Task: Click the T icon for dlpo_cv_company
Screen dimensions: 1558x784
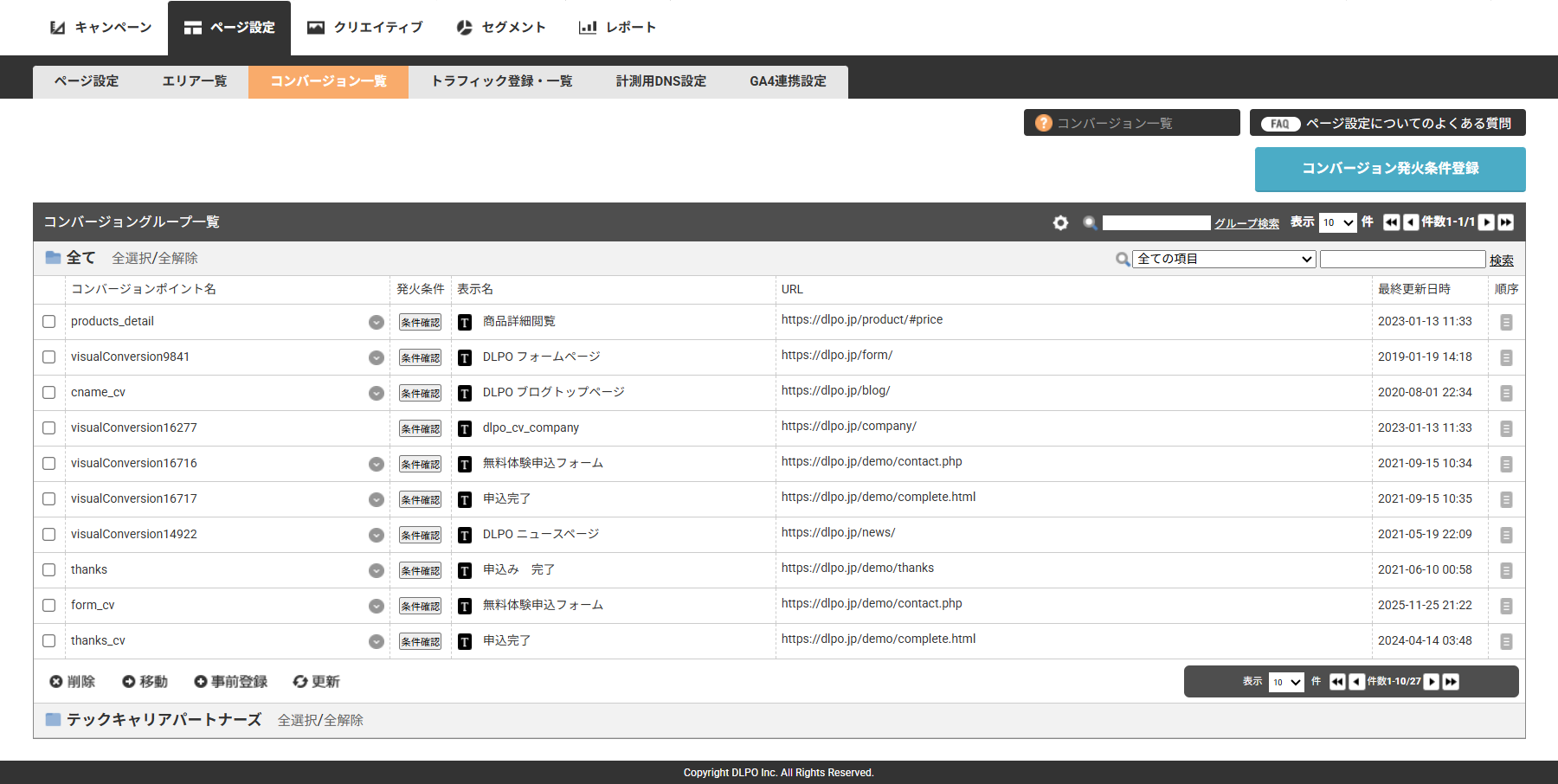Action: click(x=465, y=428)
